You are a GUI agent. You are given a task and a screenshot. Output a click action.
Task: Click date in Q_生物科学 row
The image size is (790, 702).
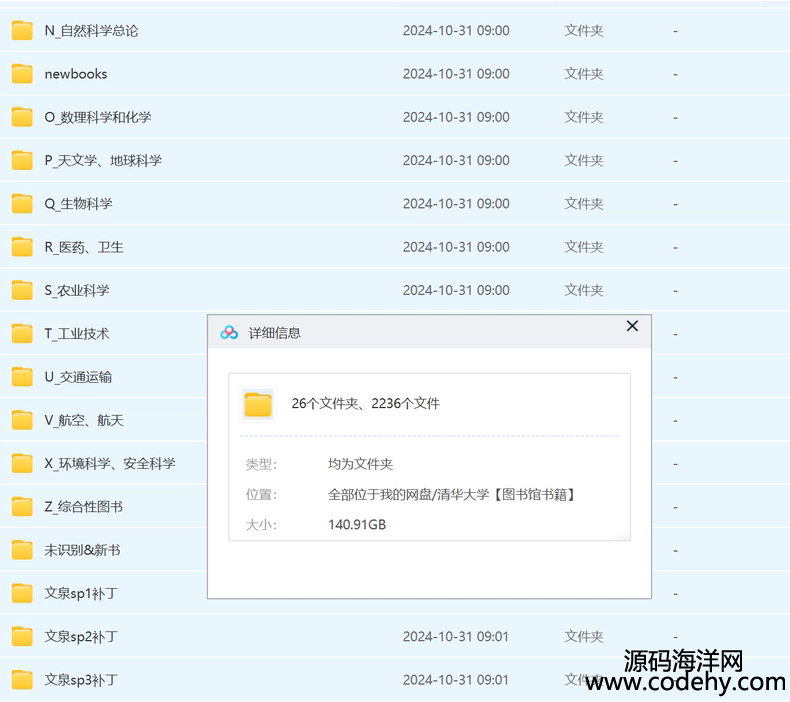click(456, 204)
